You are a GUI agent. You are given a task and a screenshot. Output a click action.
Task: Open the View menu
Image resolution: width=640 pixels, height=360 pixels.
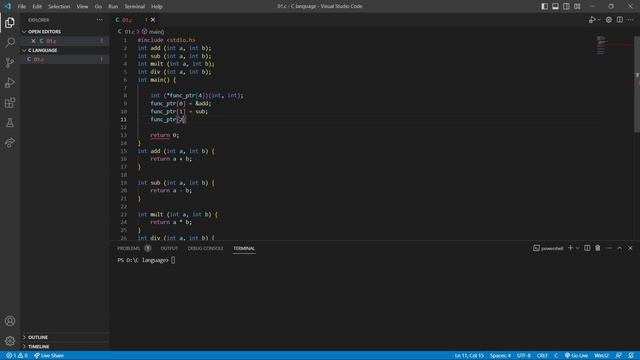pyautogui.click(x=82, y=6)
